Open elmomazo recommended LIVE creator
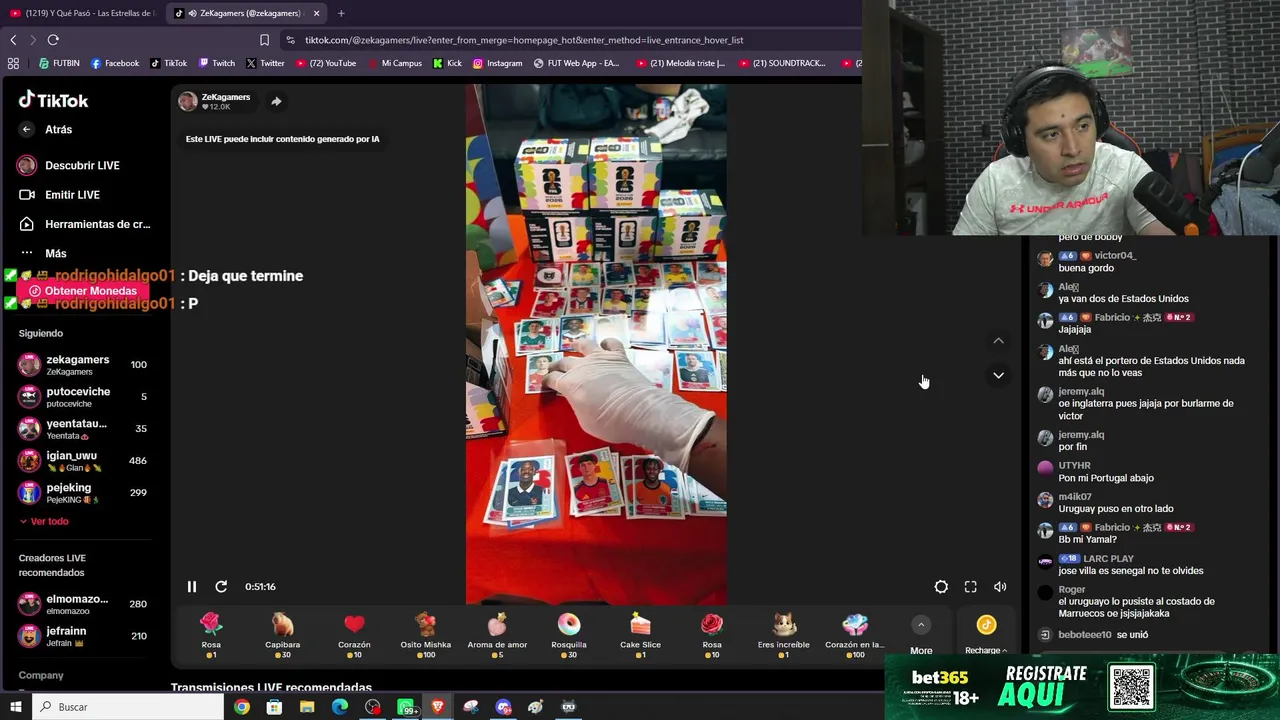The image size is (1280, 720). click(82, 604)
